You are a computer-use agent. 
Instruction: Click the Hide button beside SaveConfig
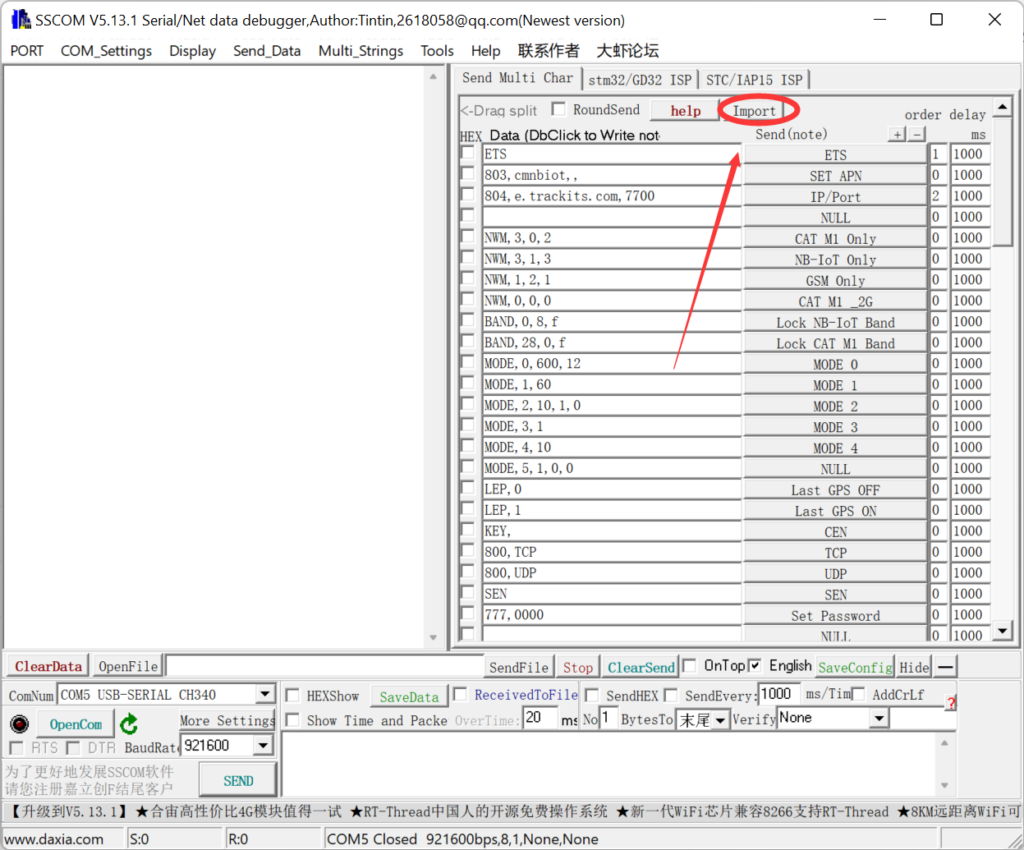[x=913, y=666]
